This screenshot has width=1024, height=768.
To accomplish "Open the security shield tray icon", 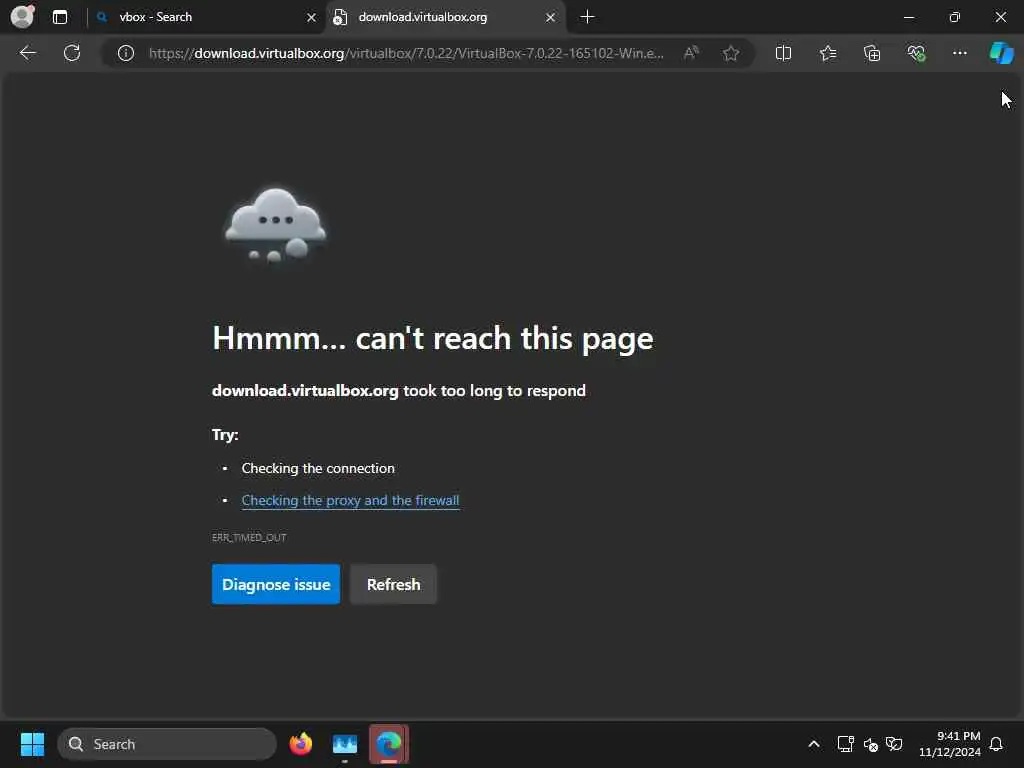I will click(x=894, y=744).
